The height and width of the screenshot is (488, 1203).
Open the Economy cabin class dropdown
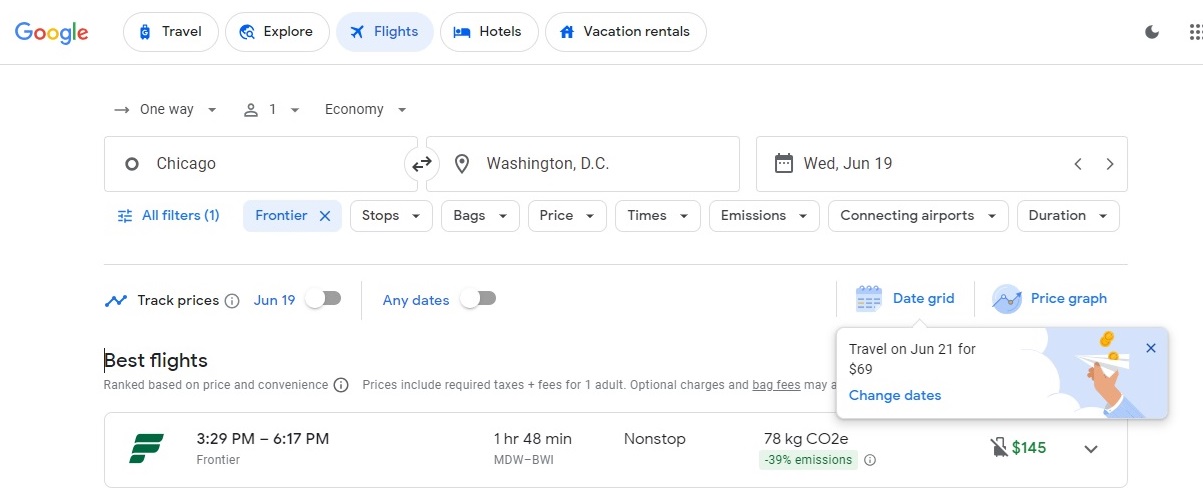pyautogui.click(x=366, y=110)
